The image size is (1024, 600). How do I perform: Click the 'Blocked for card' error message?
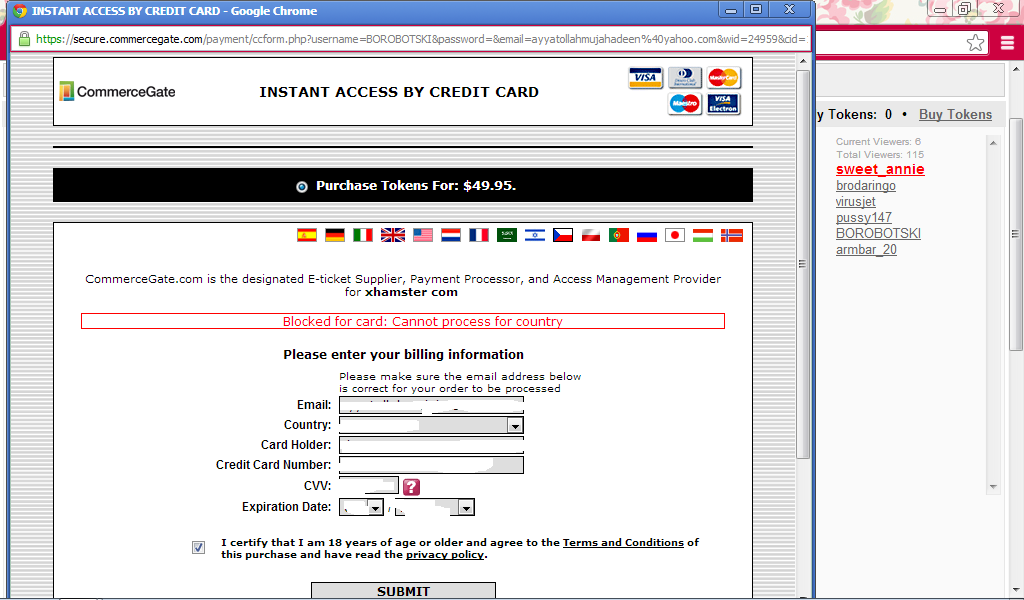(x=403, y=321)
